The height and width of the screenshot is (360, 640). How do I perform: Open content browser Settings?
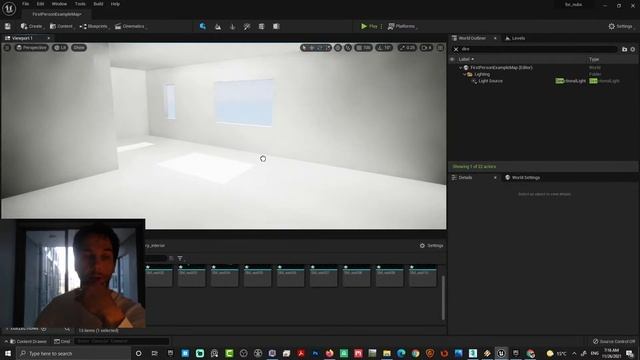[x=431, y=245]
